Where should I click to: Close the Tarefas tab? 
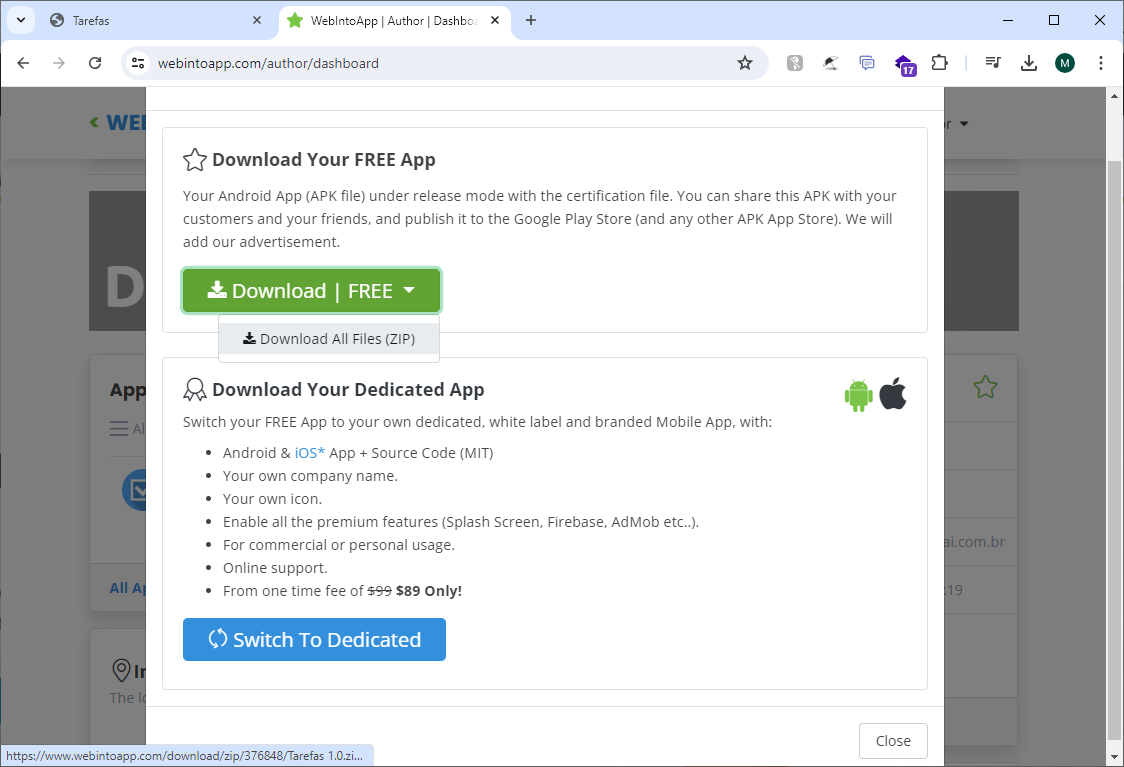[x=257, y=21]
